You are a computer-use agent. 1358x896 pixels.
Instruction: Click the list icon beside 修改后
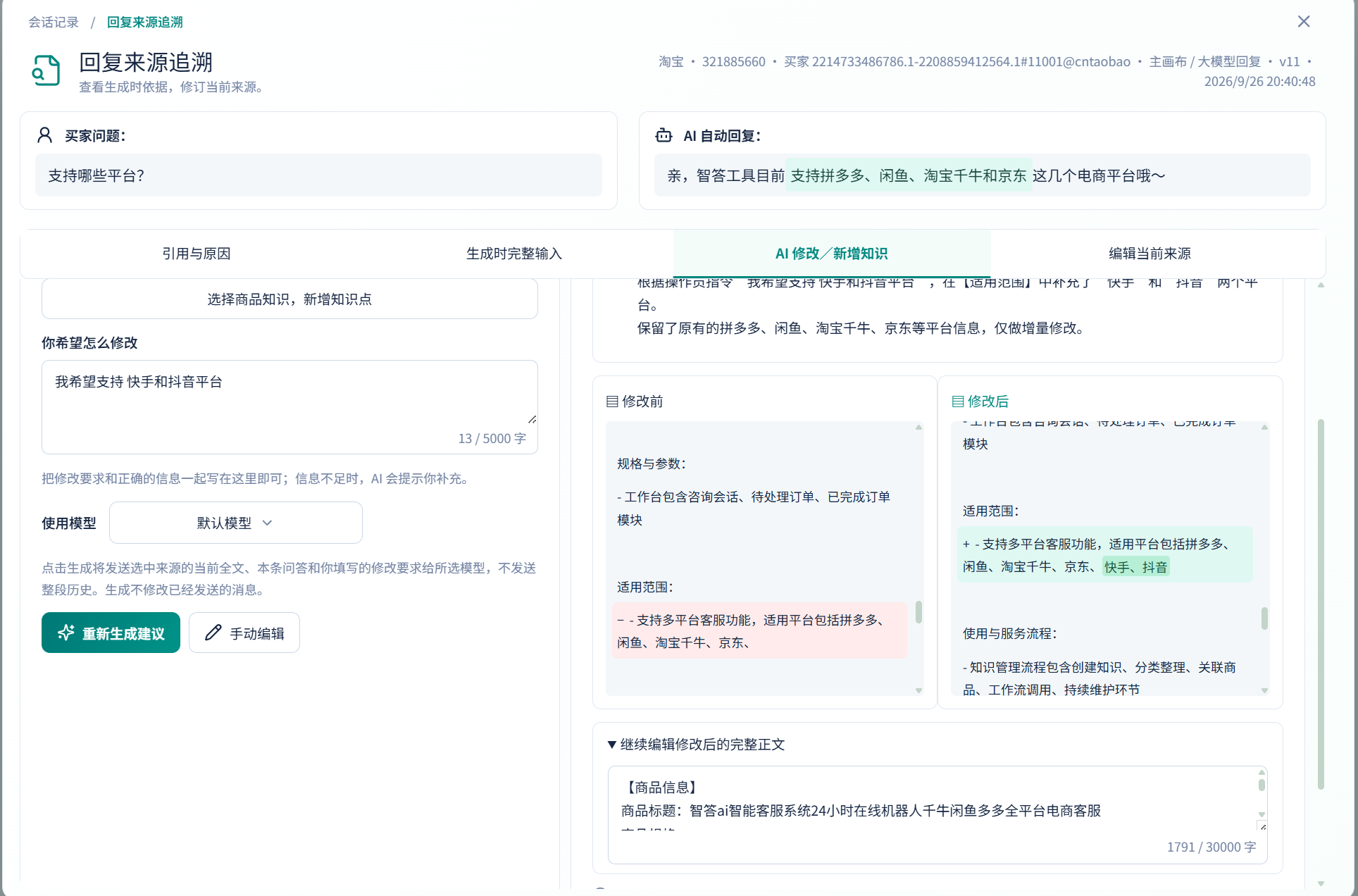(958, 402)
